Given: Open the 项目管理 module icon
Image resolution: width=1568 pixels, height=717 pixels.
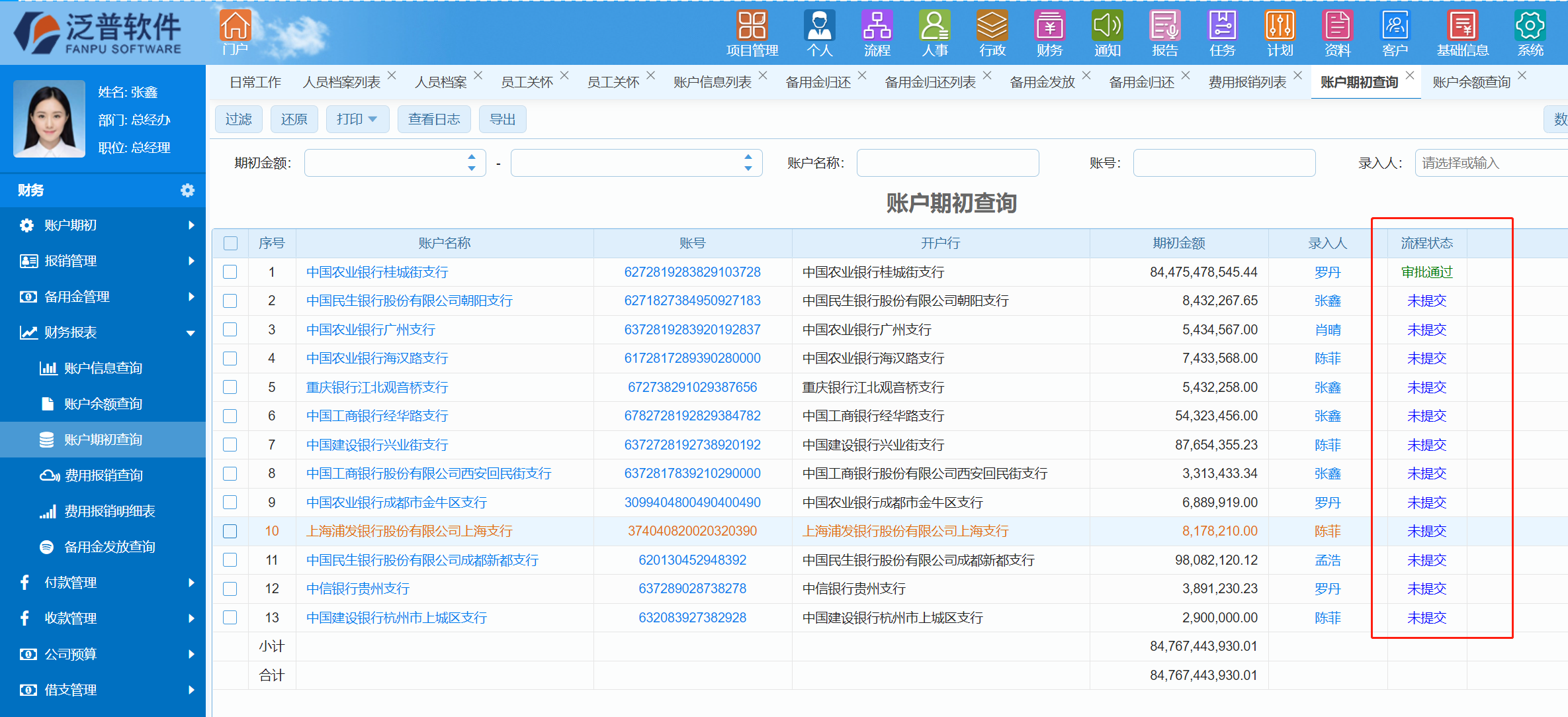Looking at the screenshot, I should pyautogui.click(x=752, y=32).
